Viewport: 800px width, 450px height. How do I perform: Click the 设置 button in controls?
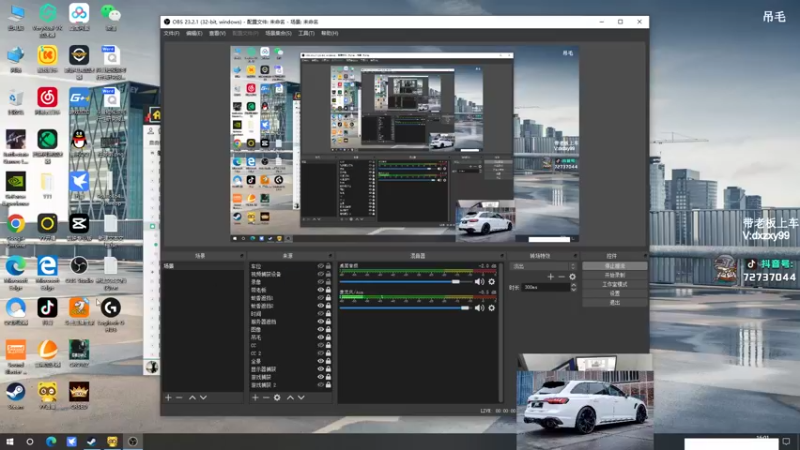tap(615, 293)
